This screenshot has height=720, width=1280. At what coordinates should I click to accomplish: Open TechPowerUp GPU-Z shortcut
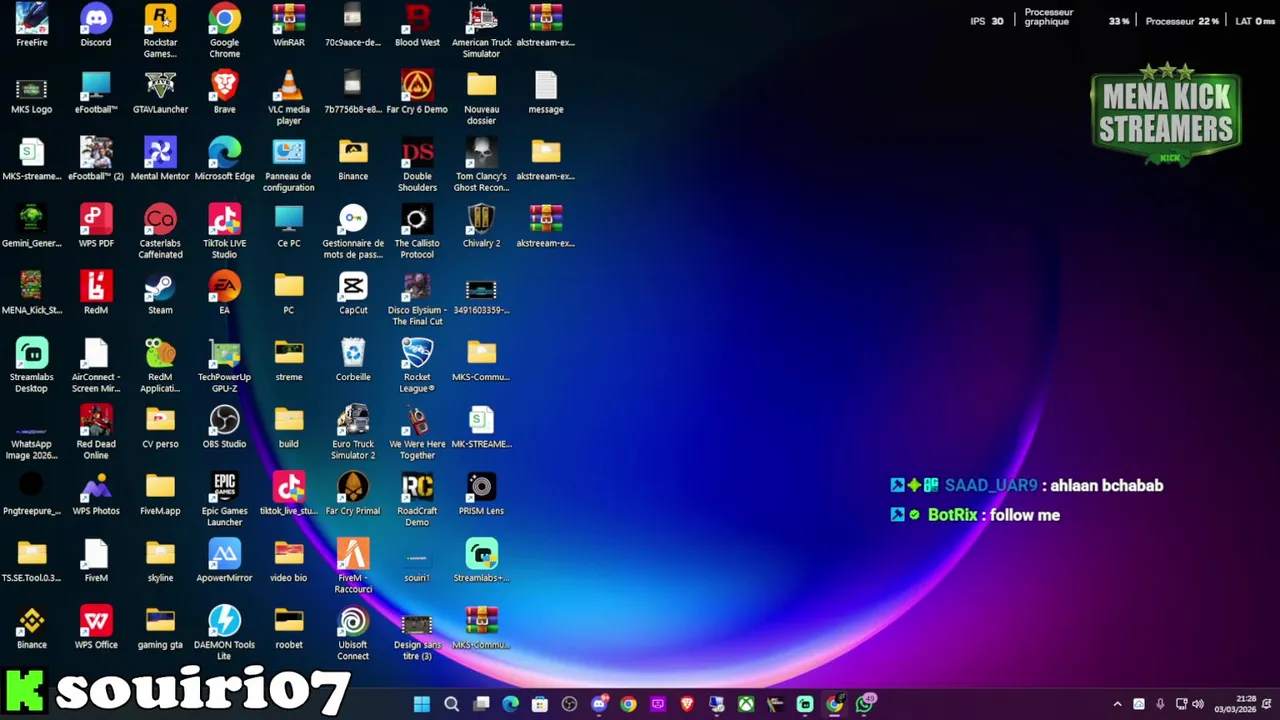click(224, 365)
